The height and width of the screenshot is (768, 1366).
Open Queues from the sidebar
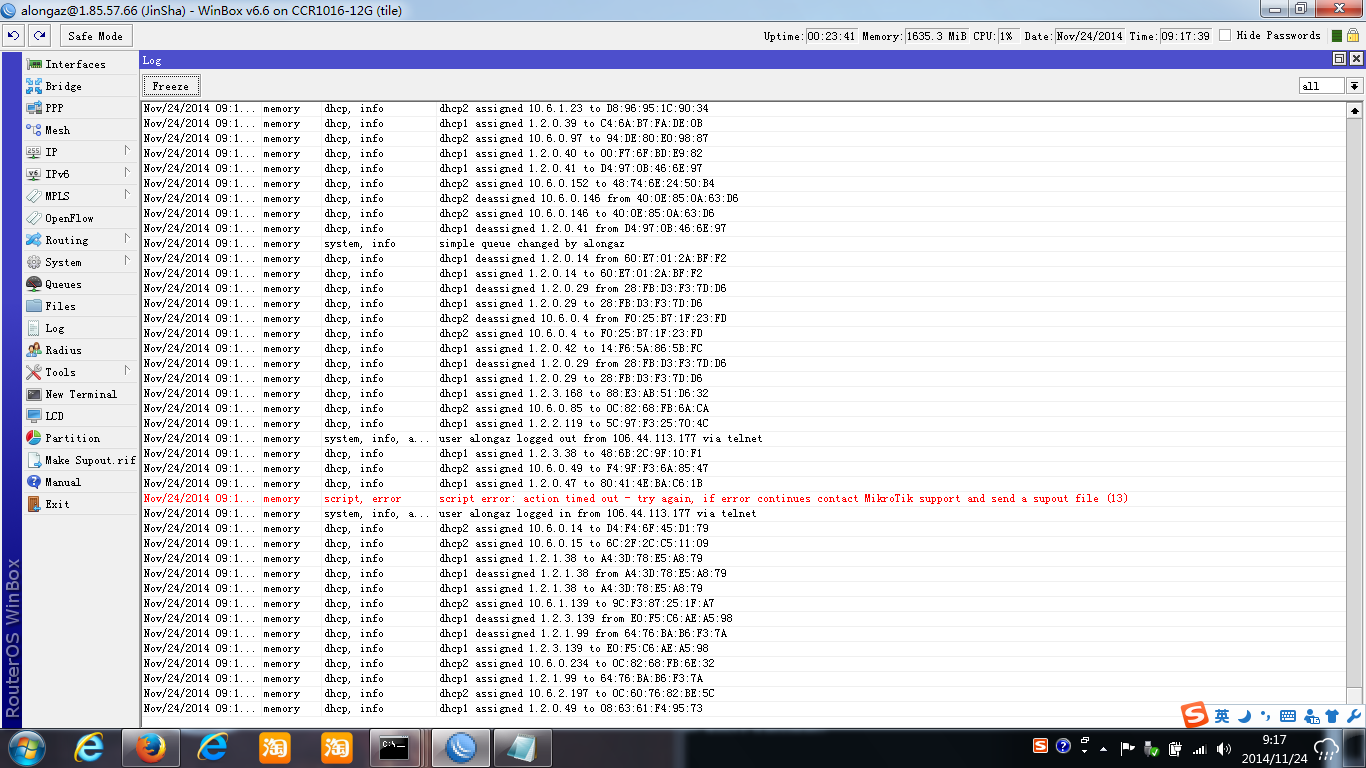(80, 284)
